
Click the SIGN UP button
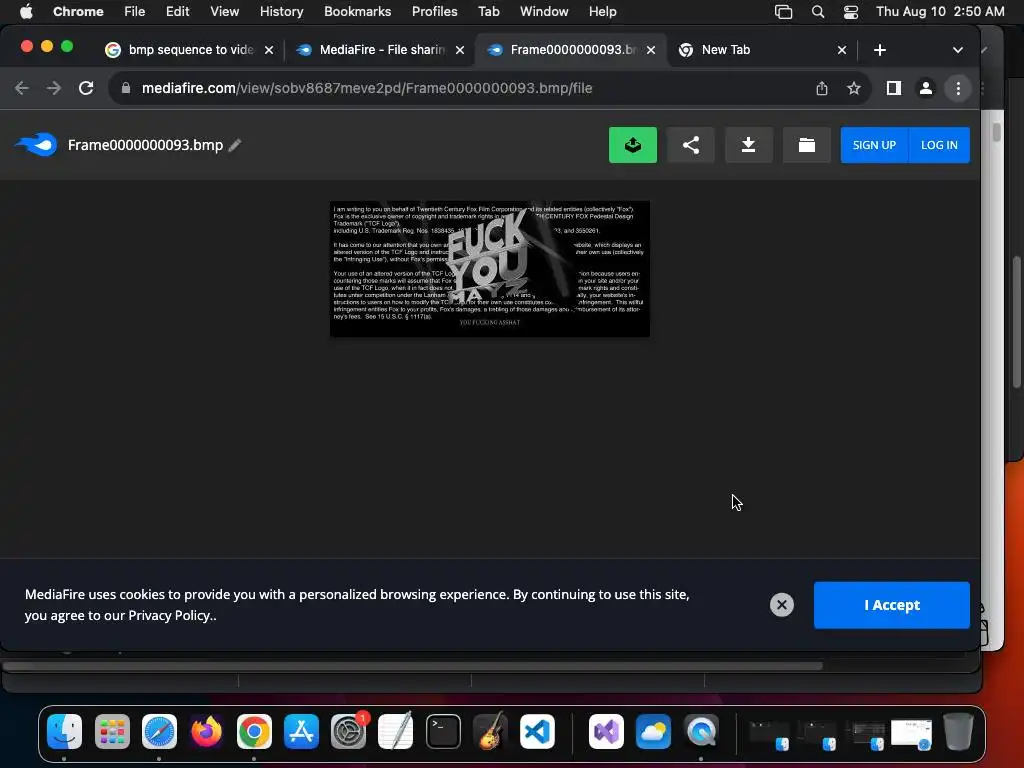pyautogui.click(x=874, y=145)
